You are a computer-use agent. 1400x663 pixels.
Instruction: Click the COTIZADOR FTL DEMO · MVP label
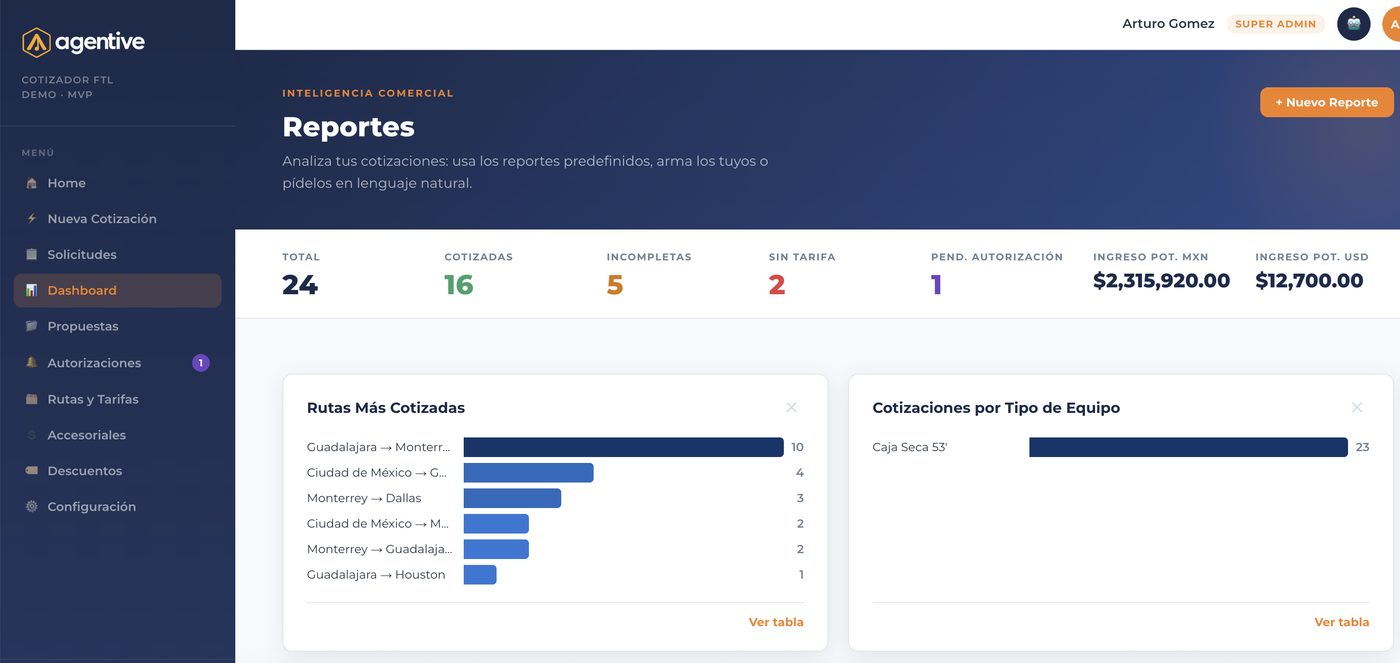tap(67, 87)
